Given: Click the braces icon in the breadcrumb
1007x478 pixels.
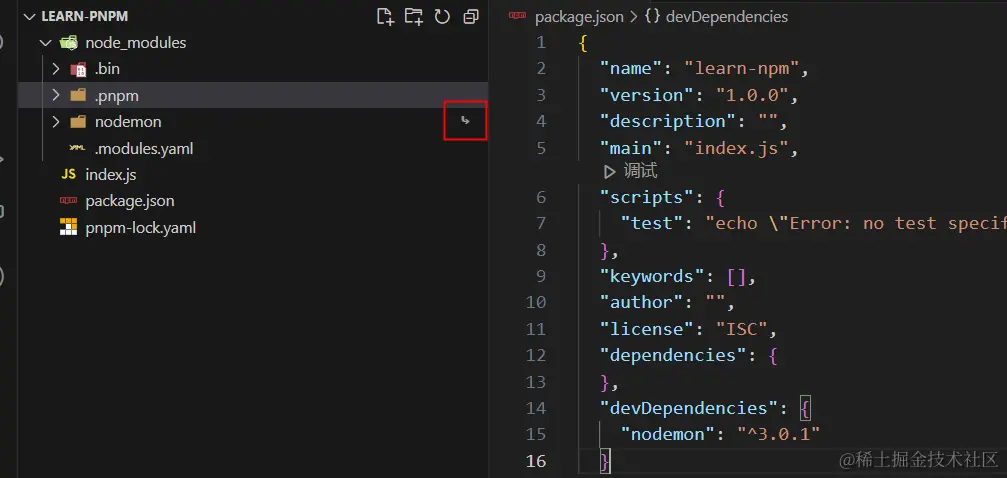Looking at the screenshot, I should (652, 17).
